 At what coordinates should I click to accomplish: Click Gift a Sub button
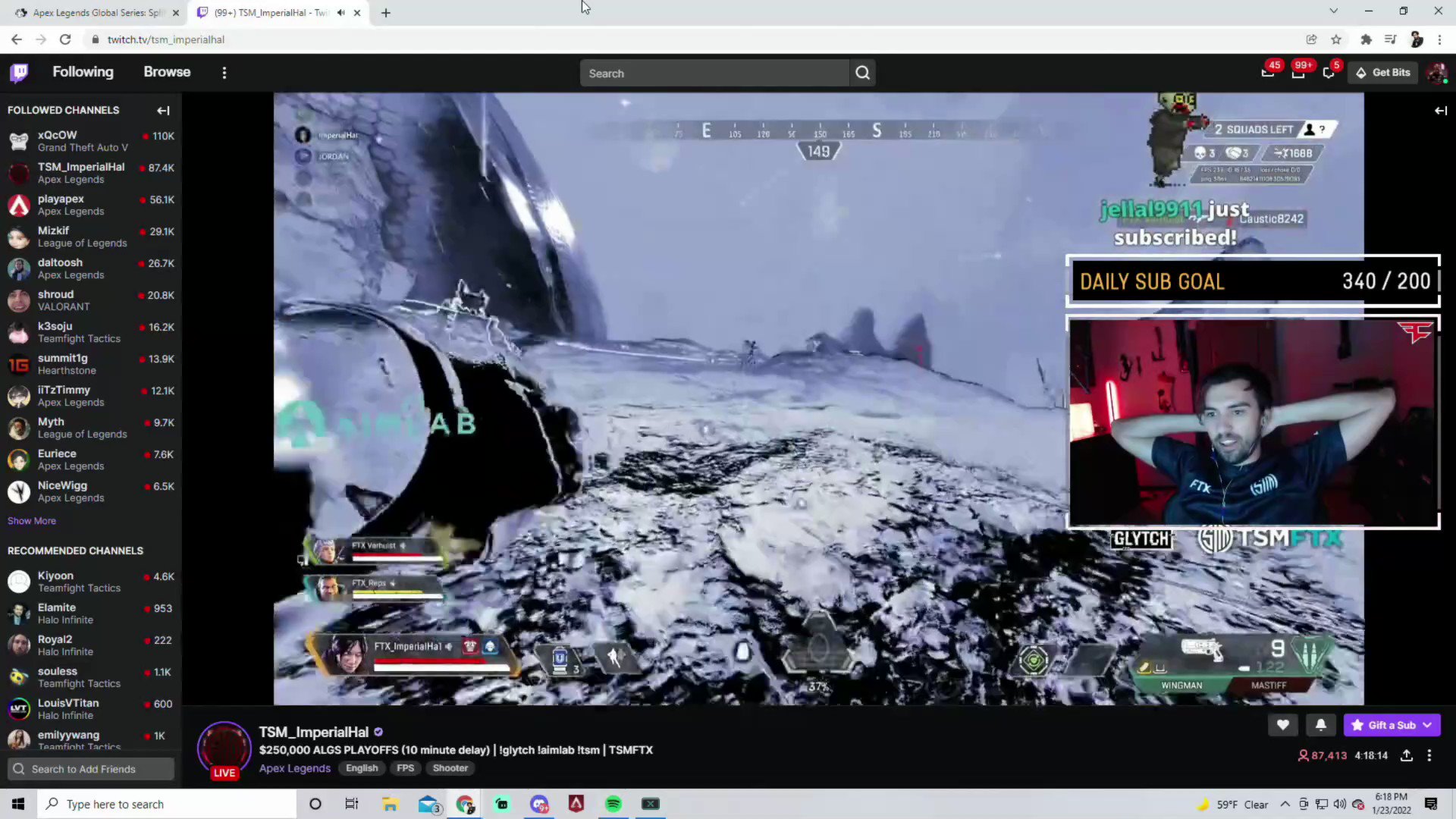[x=1384, y=725]
